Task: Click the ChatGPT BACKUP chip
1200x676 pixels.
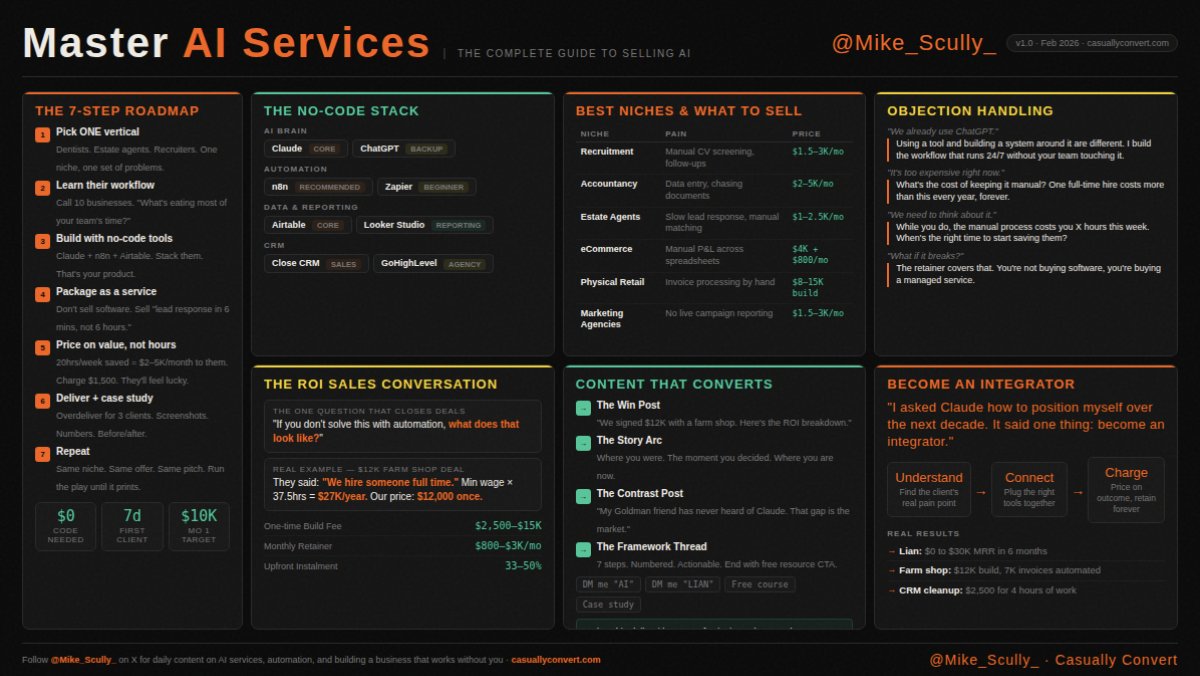Action: pyautogui.click(x=403, y=148)
